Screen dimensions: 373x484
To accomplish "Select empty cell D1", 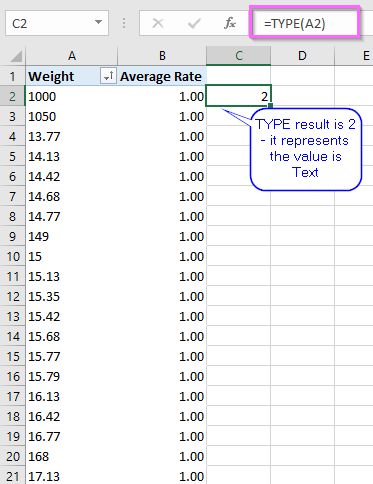I will 302,76.
